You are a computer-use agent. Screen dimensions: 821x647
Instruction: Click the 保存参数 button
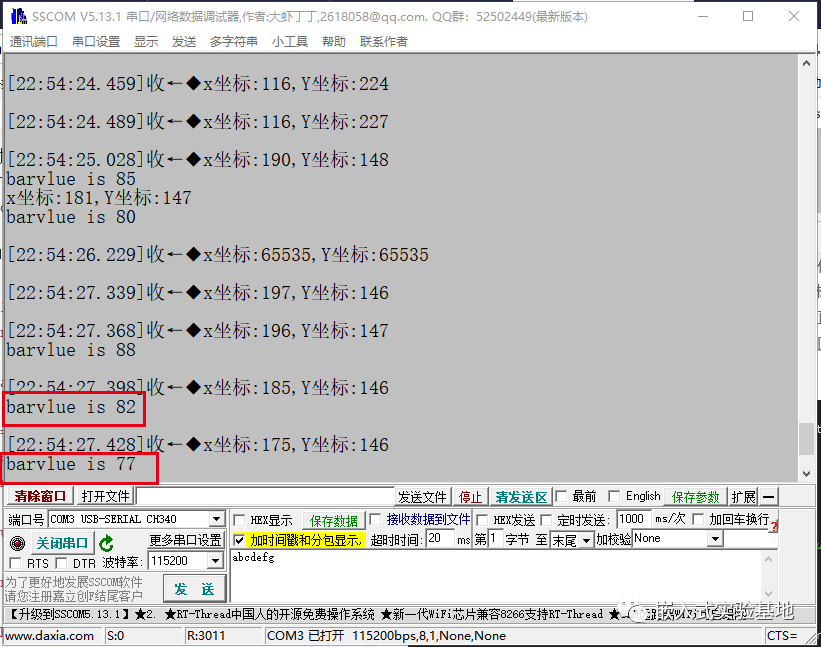click(x=695, y=497)
